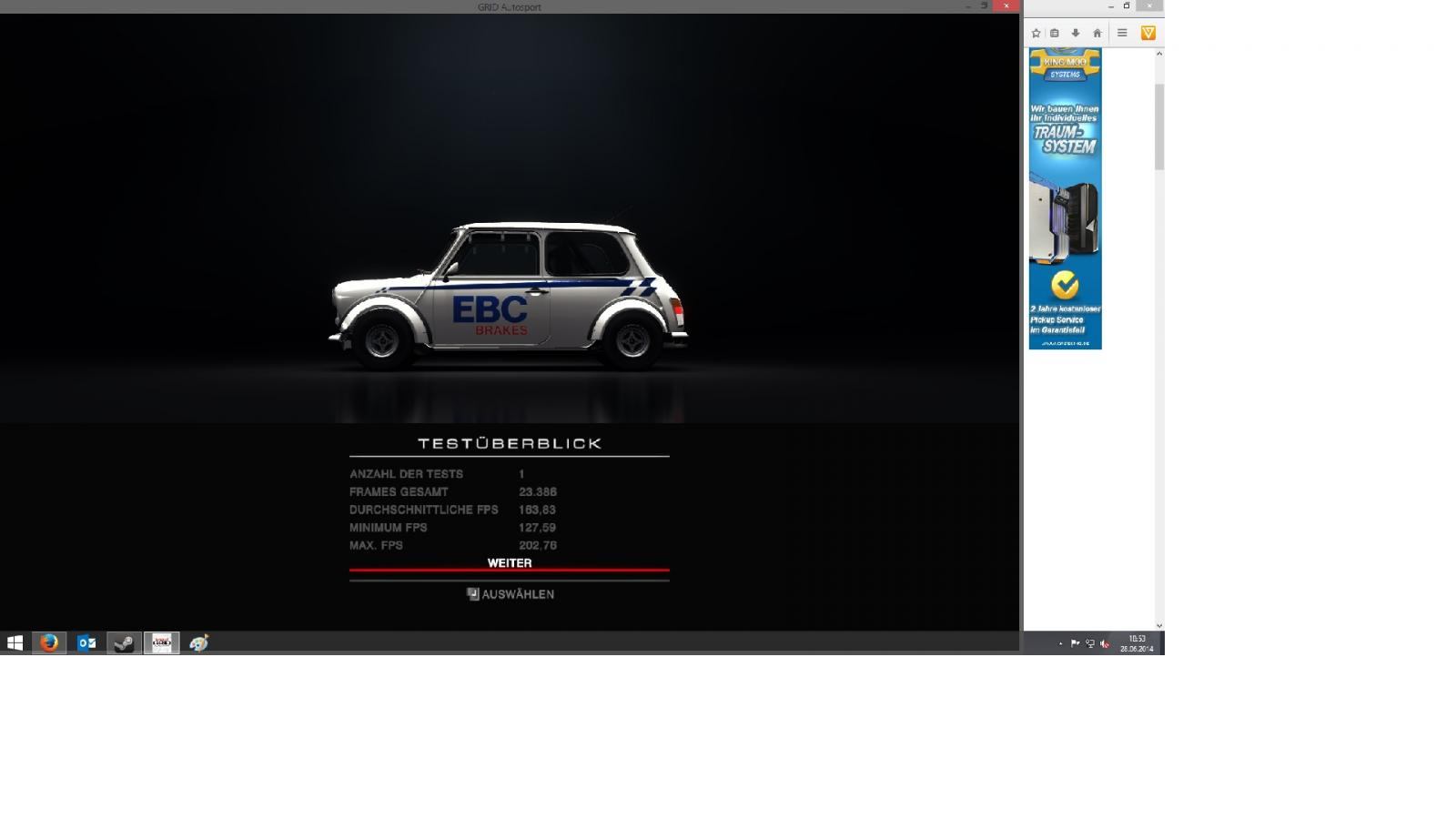1456x819 pixels.
Task: Click the DURCHSCHNITTLICHE FPS value 163,63
Action: [x=537, y=510]
